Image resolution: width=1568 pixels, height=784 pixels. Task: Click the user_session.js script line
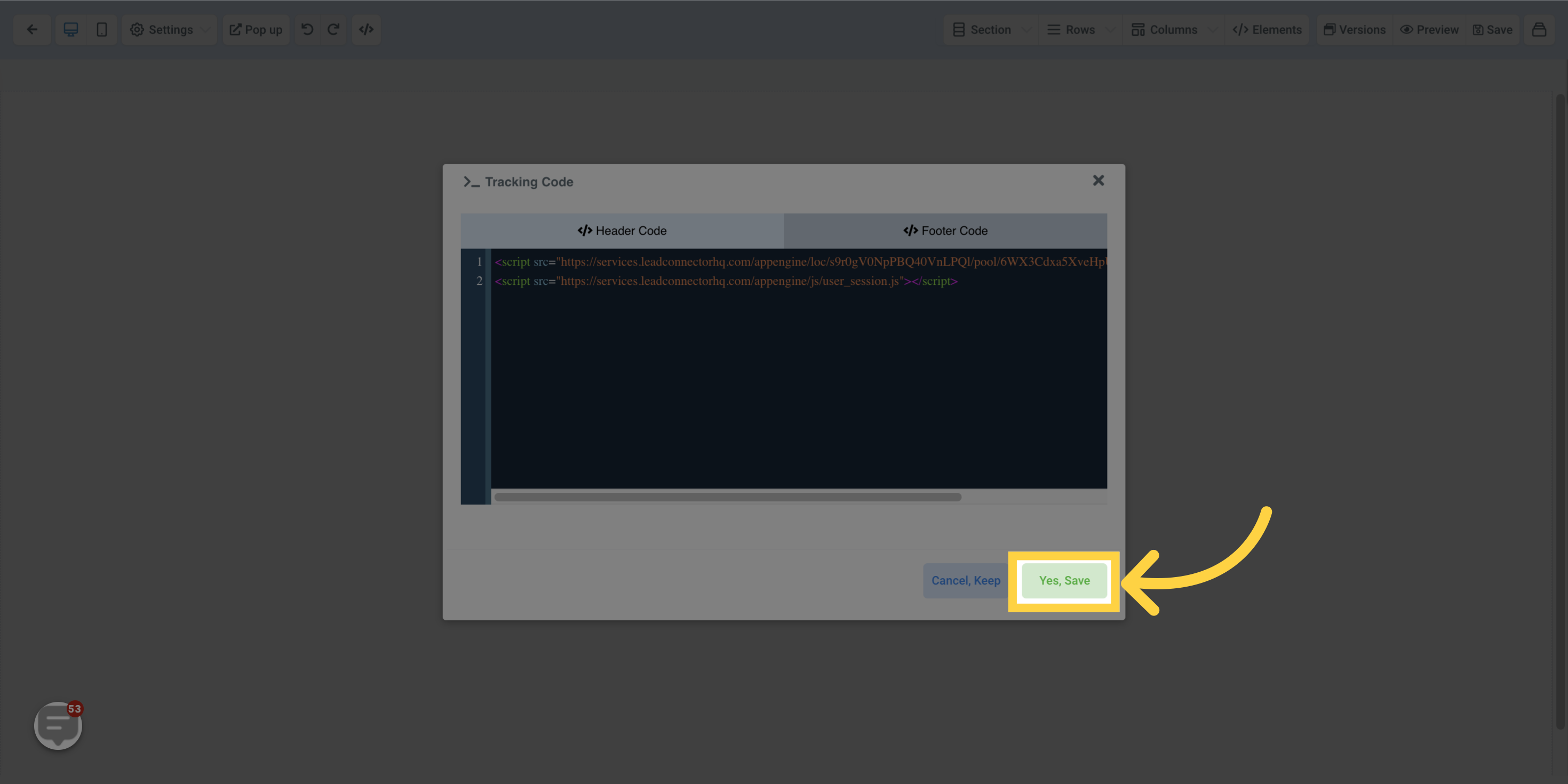726,281
